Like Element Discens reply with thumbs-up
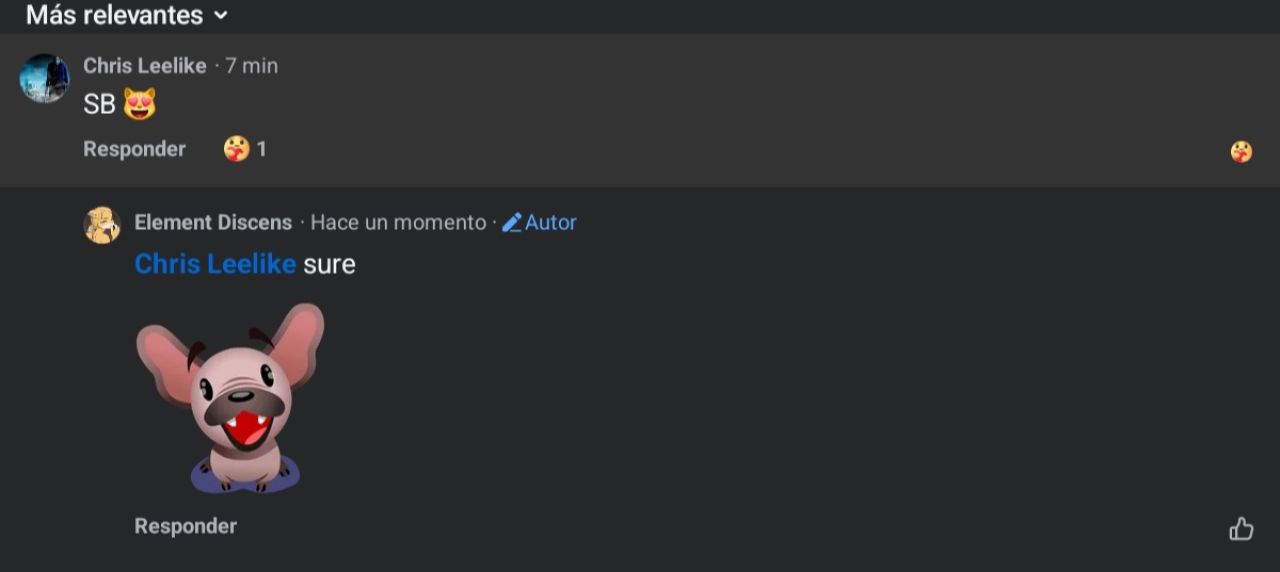 (1241, 529)
